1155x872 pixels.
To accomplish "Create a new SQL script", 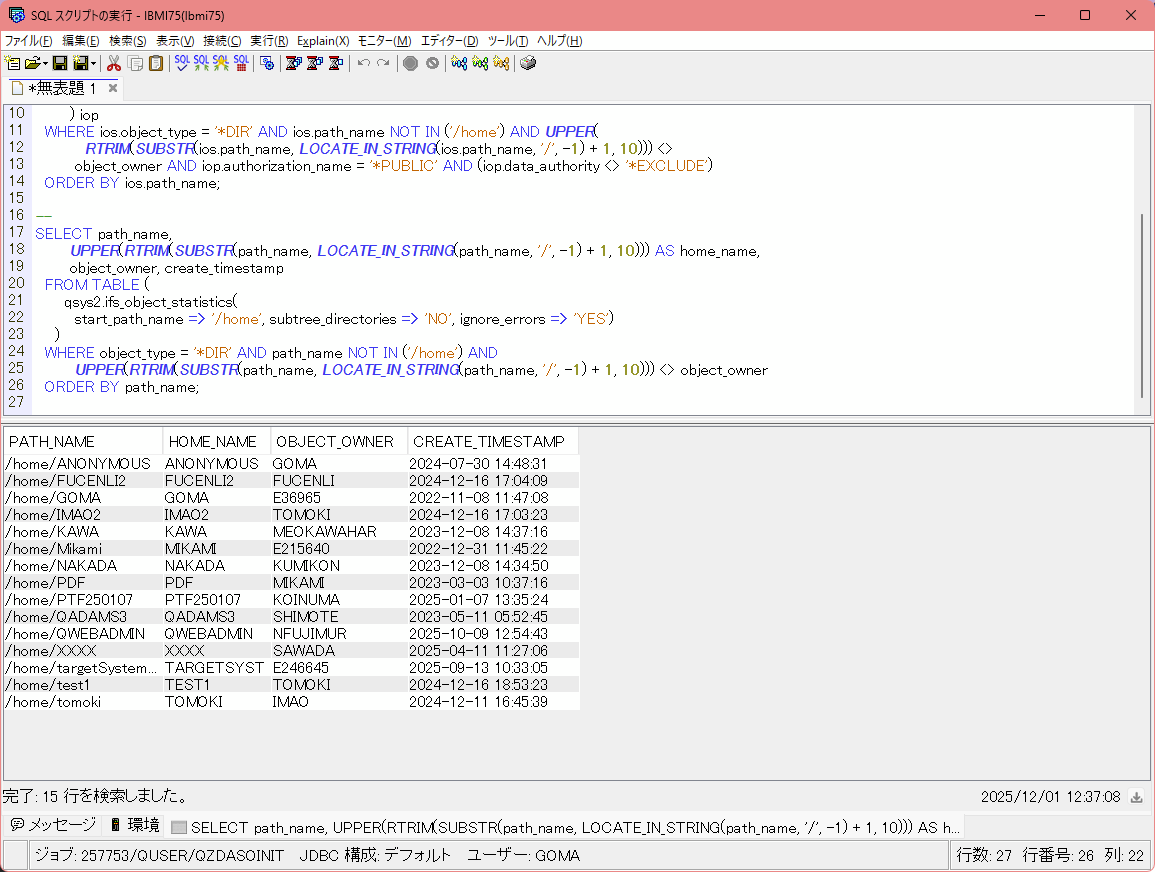I will click(x=13, y=63).
